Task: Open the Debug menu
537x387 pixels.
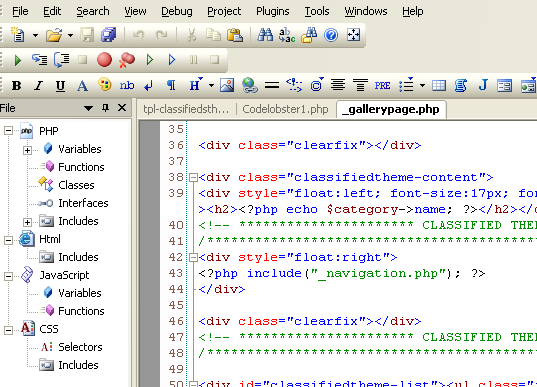Action: [177, 11]
